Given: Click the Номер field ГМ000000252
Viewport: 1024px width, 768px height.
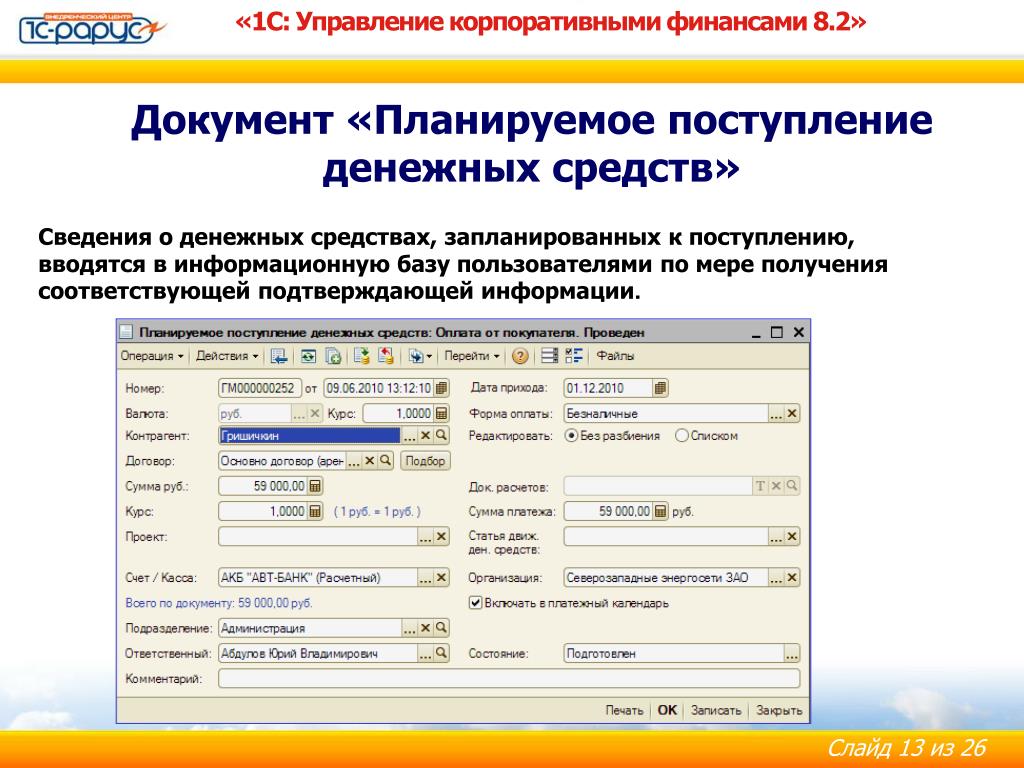Looking at the screenshot, I should click(x=260, y=388).
